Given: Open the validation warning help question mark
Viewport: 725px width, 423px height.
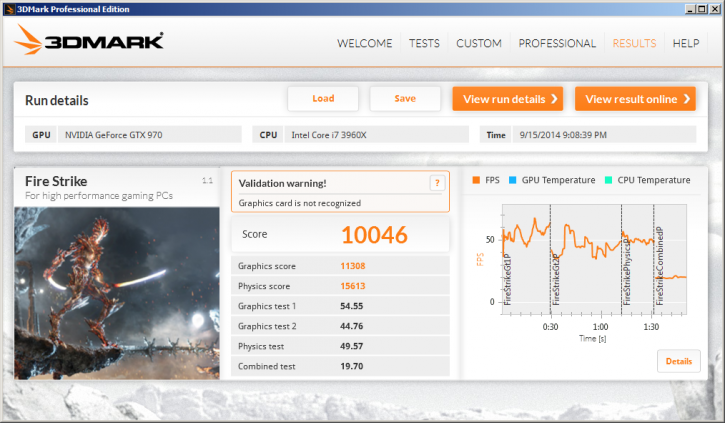Looking at the screenshot, I should pyautogui.click(x=437, y=183).
